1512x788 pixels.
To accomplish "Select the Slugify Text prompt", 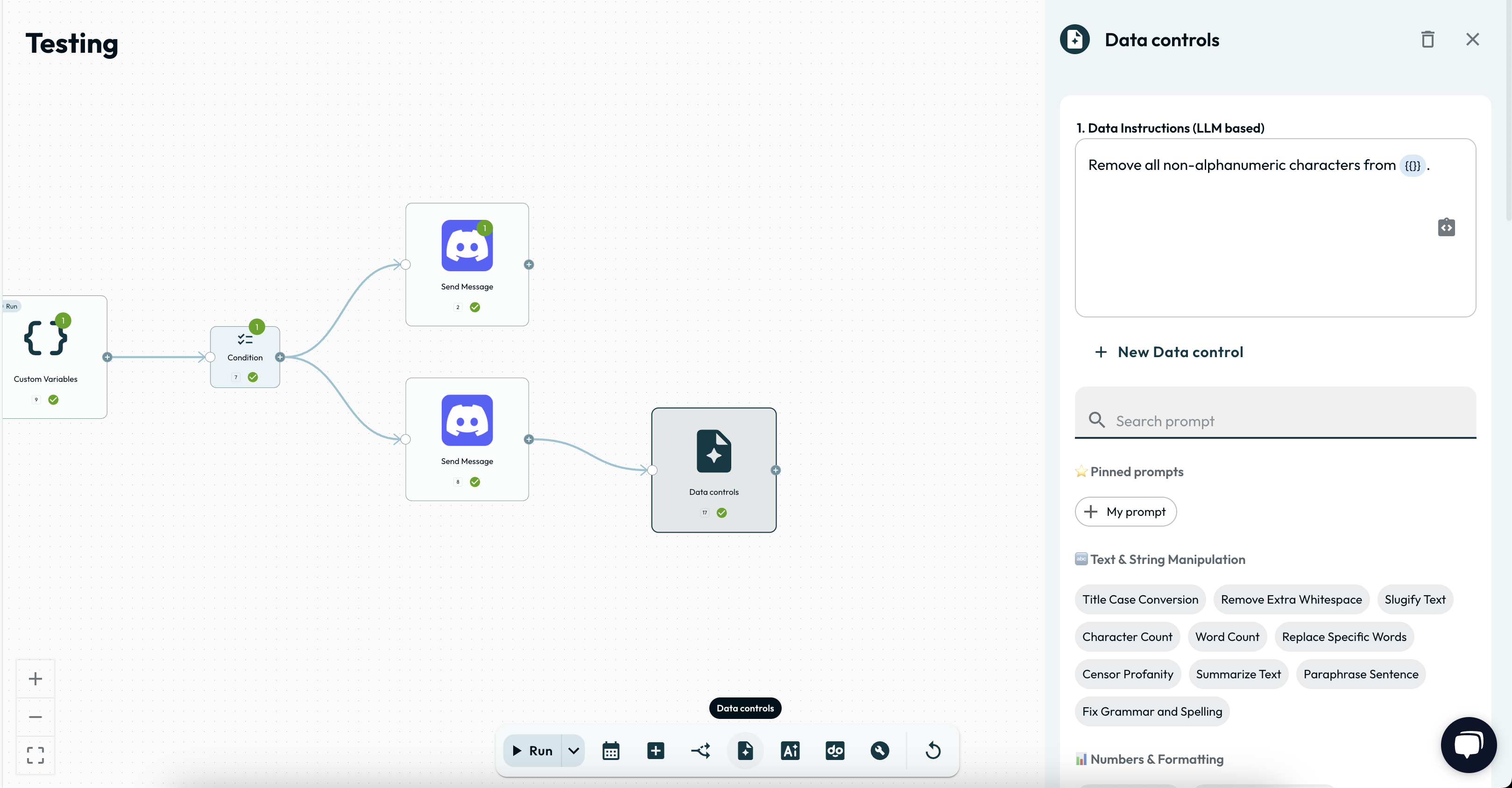I will click(1414, 600).
